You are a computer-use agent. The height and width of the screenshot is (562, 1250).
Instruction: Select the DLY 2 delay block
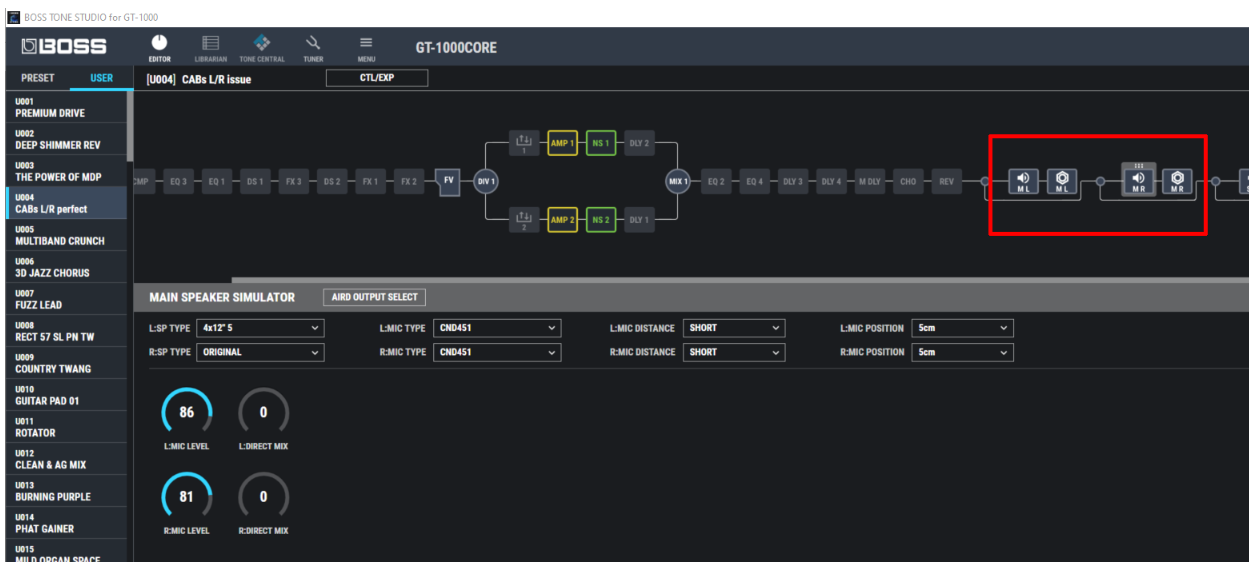(639, 143)
